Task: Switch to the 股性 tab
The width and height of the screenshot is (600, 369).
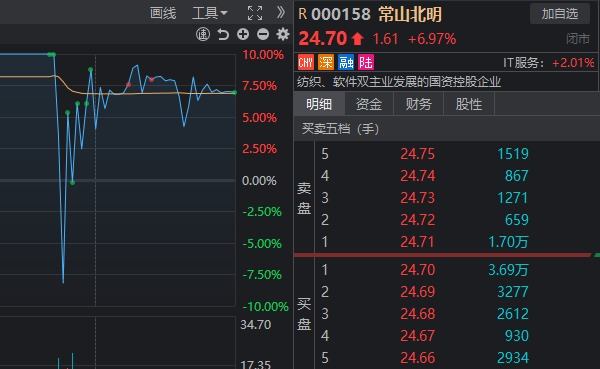Action: pyautogui.click(x=469, y=104)
